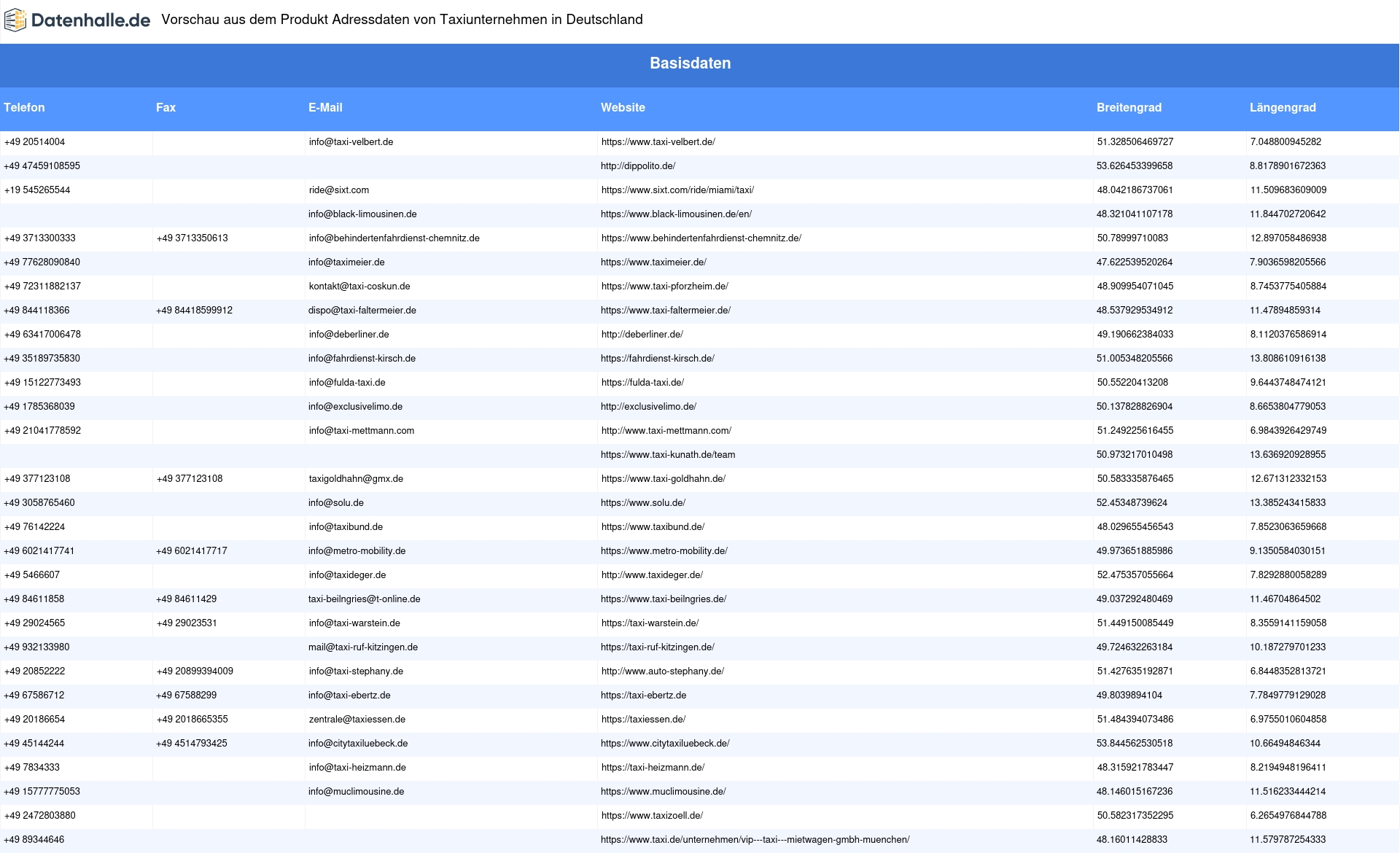Select email info@fahrdienst-kirsch.de

362,359
